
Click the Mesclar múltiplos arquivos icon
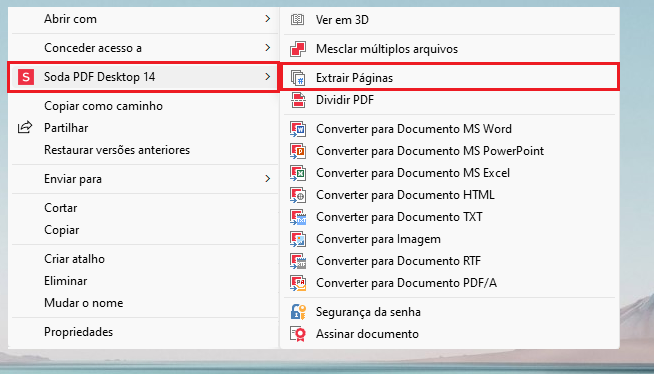(298, 49)
